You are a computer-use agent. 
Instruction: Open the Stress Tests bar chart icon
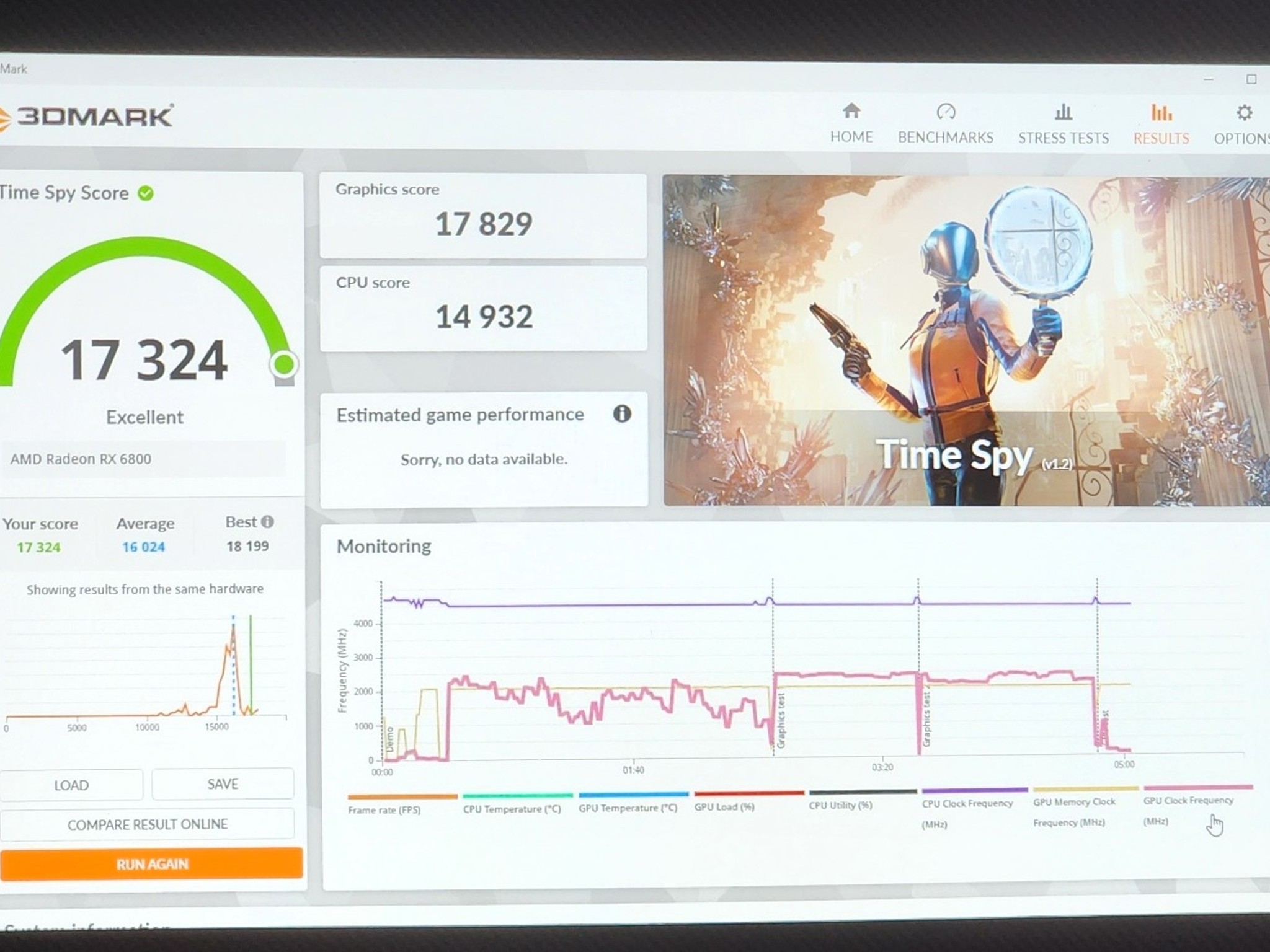pyautogui.click(x=1063, y=112)
